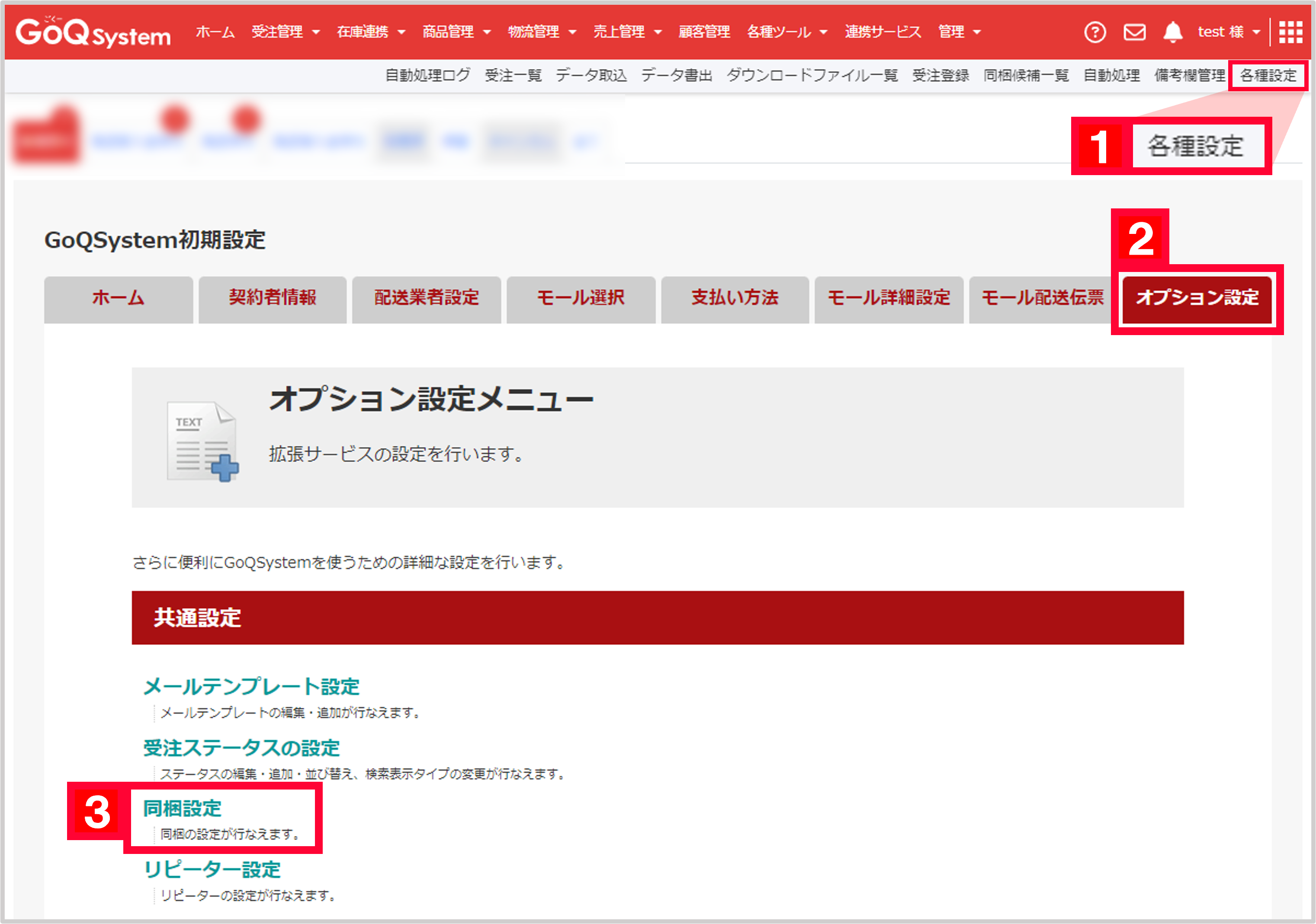Open the 顧客管理 menu item
The width and height of the screenshot is (1316, 924).
(x=704, y=32)
